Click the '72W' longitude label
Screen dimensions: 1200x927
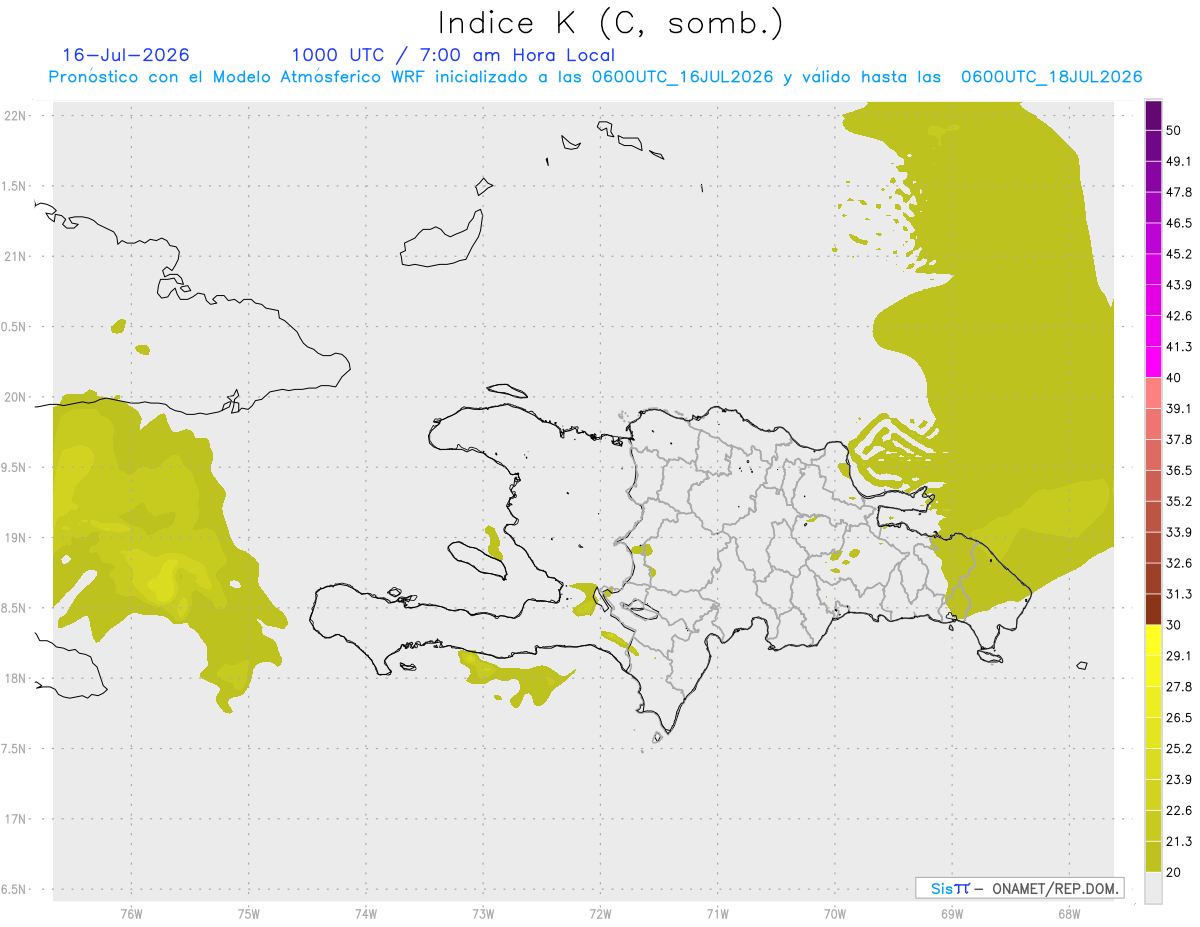click(600, 913)
